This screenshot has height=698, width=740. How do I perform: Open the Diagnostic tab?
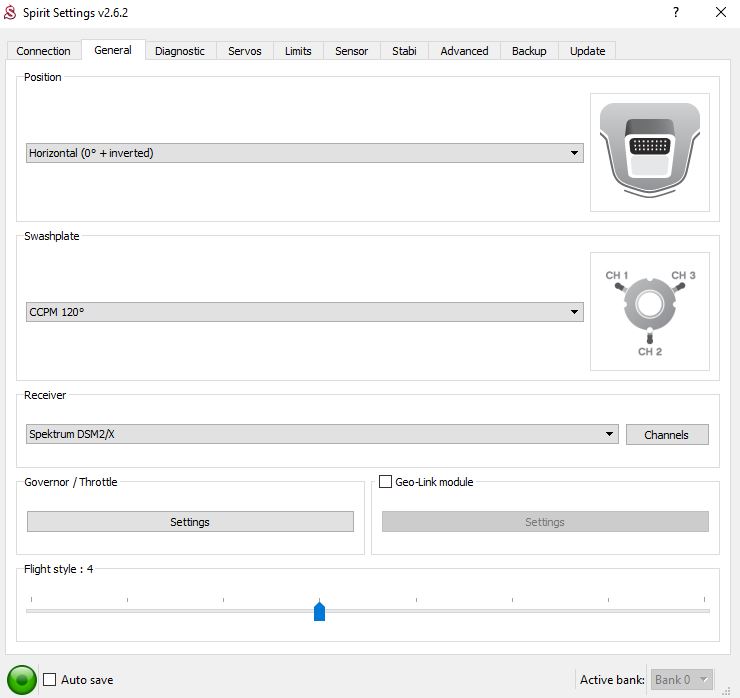180,51
